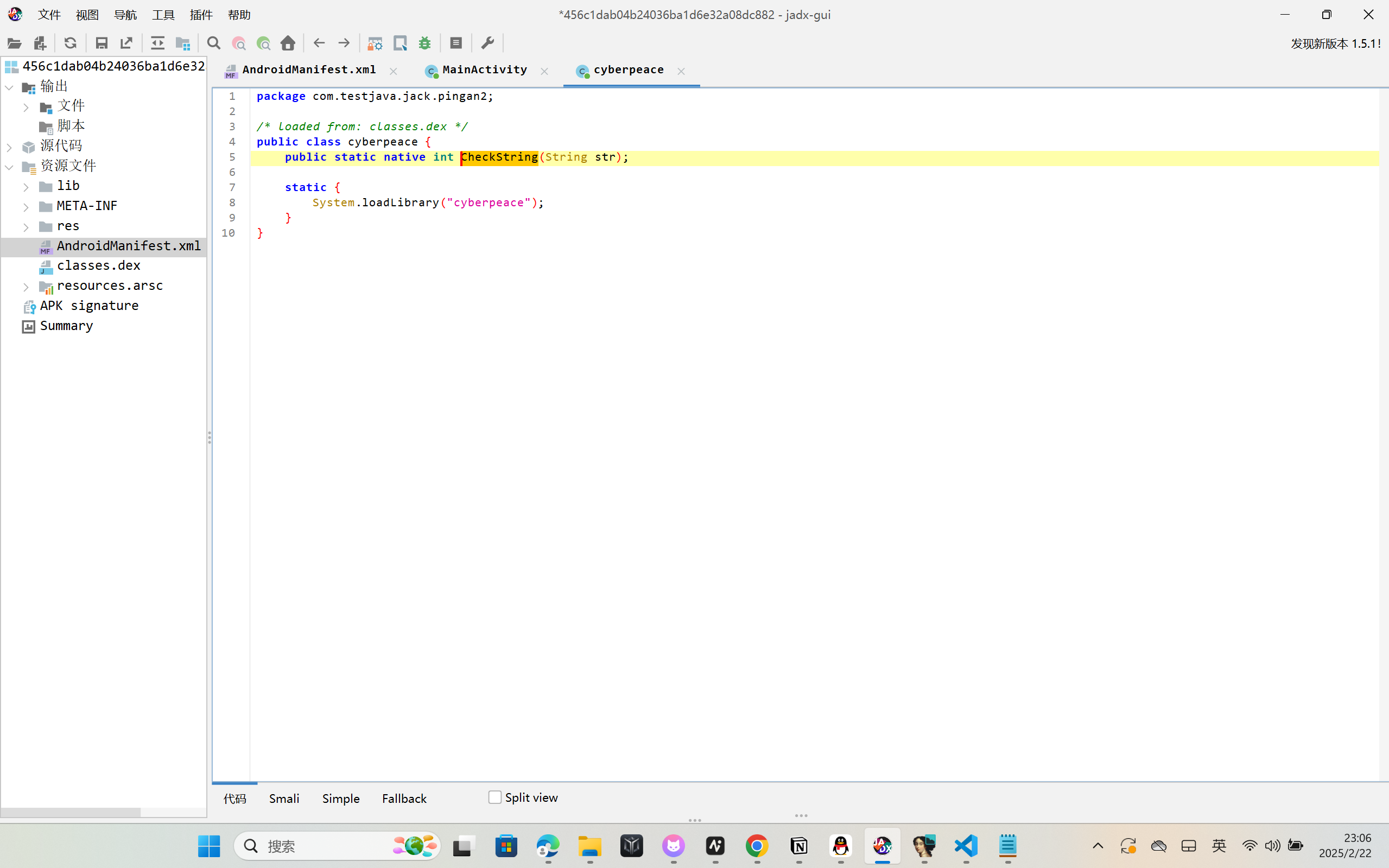Enable the Split view checkbox
This screenshot has height=868, width=1389.
click(495, 797)
